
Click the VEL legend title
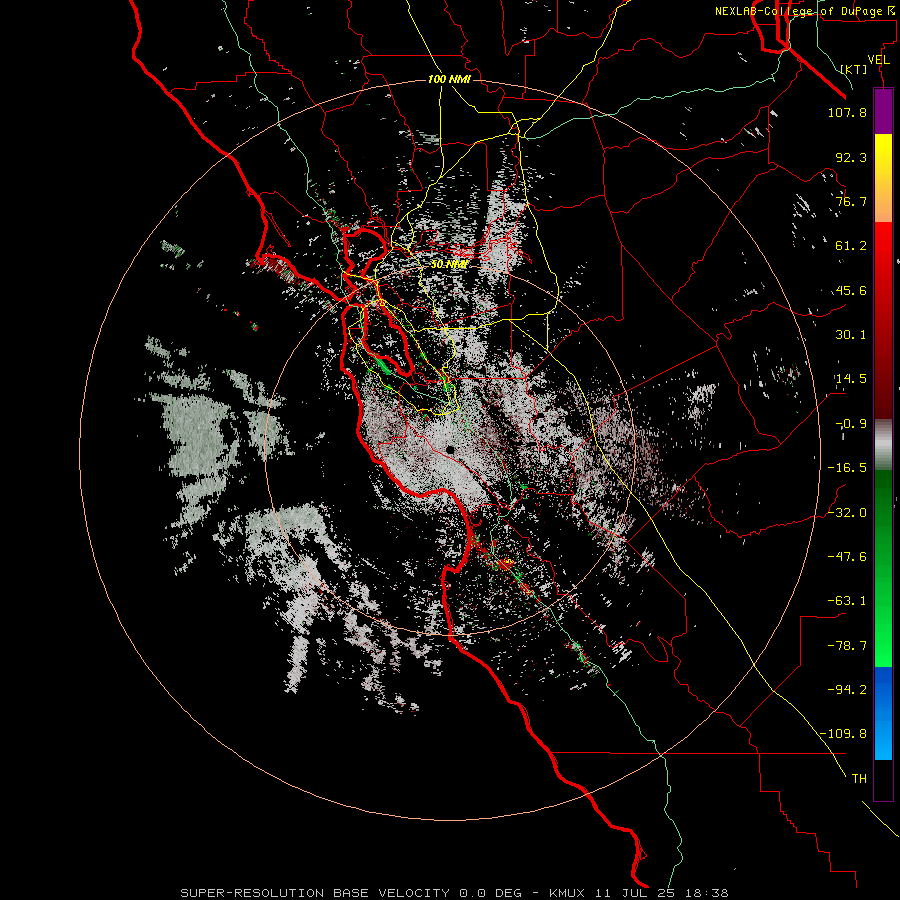point(878,60)
